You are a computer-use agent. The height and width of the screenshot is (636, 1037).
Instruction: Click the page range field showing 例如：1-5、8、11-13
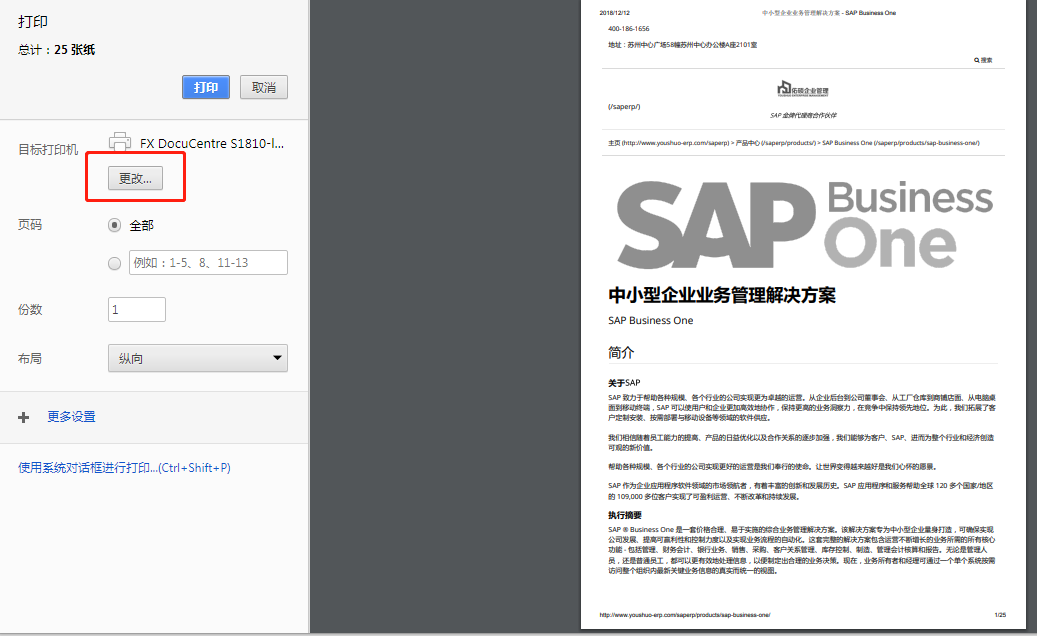(208, 262)
